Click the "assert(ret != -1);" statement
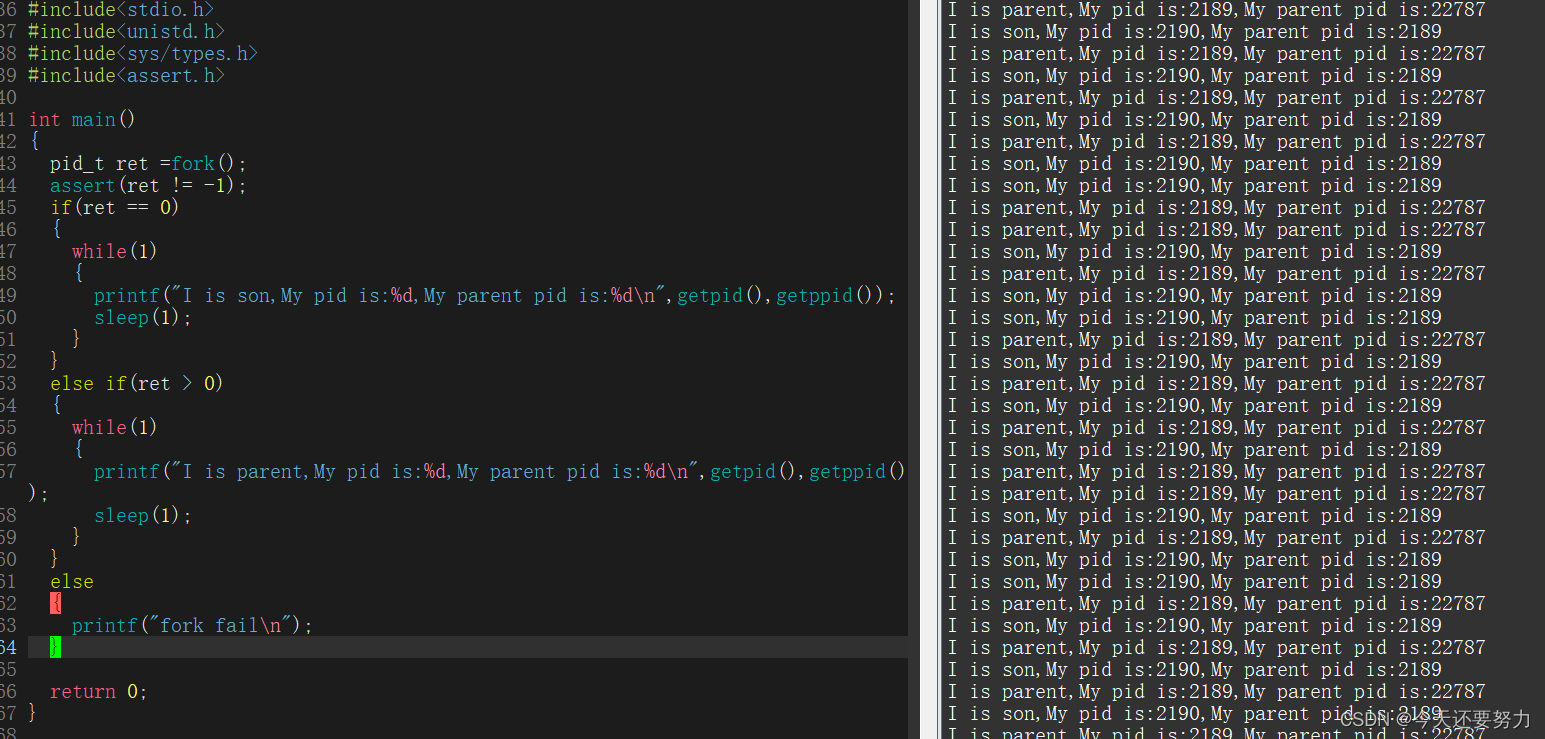1545x739 pixels. click(148, 186)
